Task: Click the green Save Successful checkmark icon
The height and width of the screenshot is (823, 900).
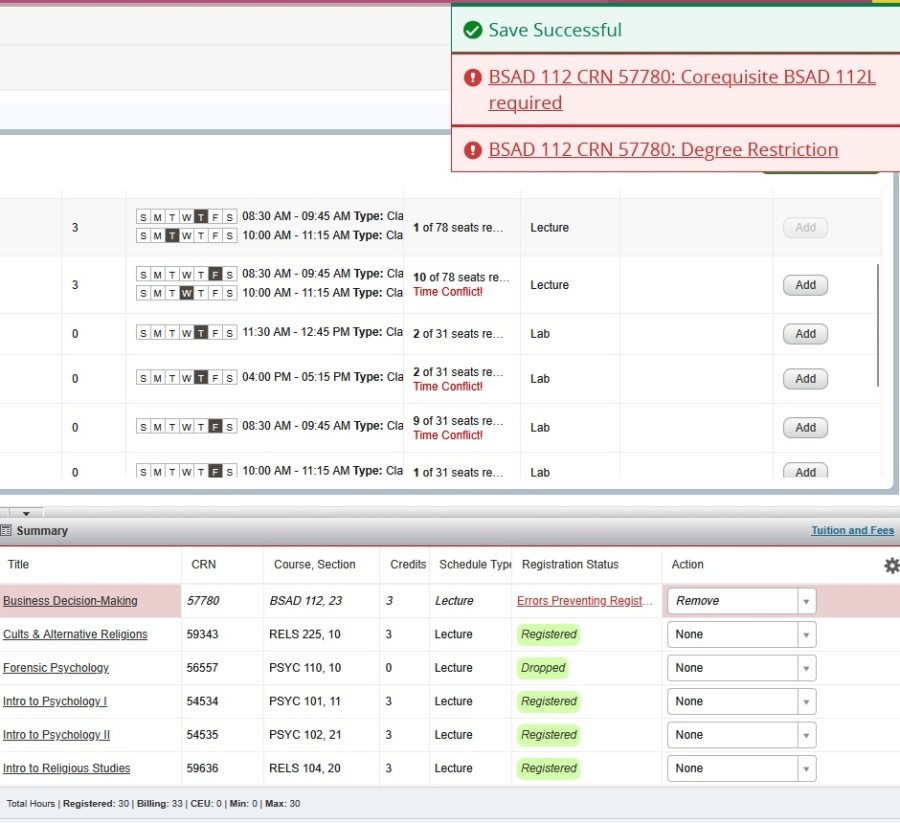Action: click(x=473, y=31)
